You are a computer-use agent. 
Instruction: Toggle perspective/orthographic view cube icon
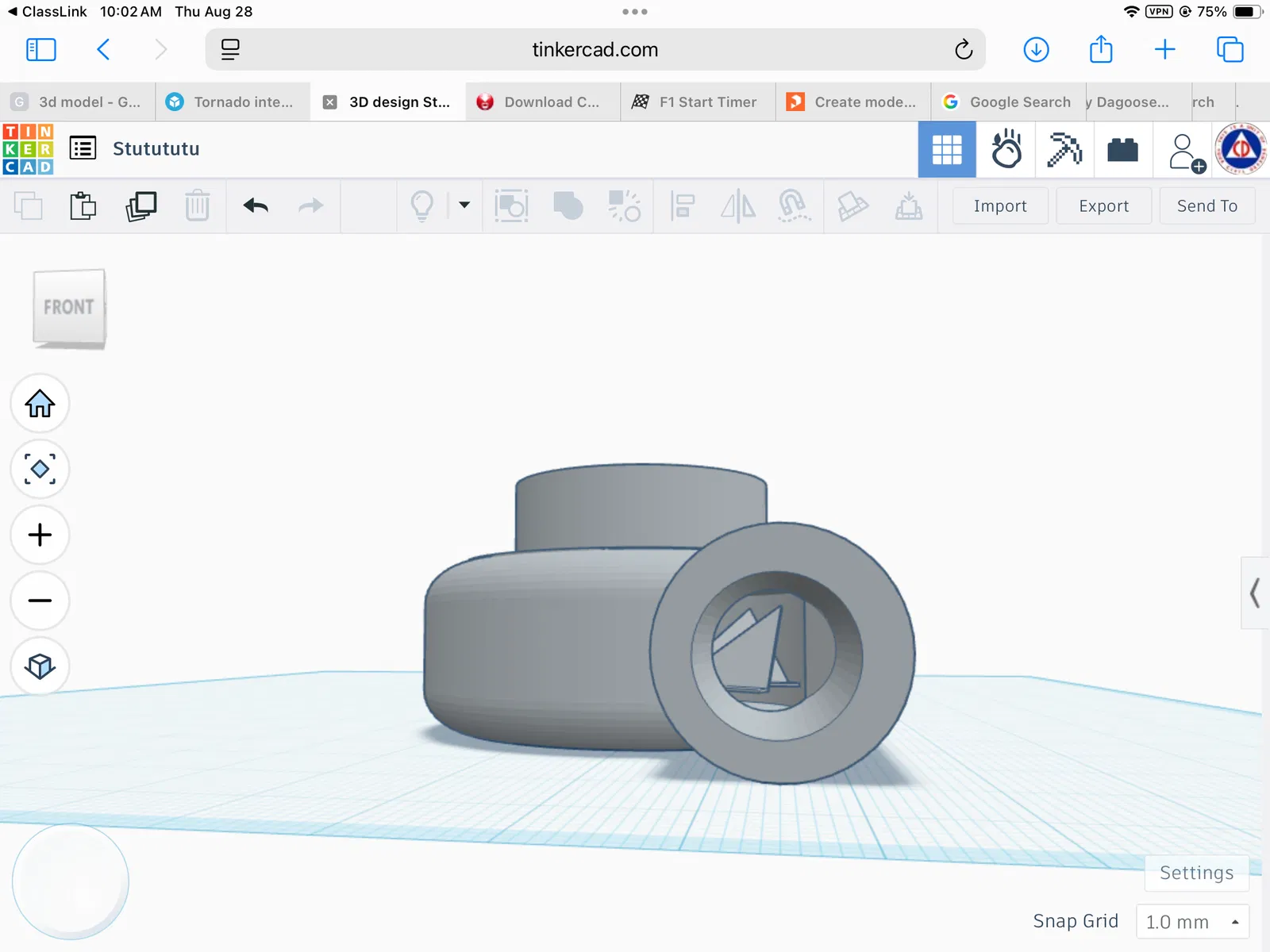tap(40, 666)
